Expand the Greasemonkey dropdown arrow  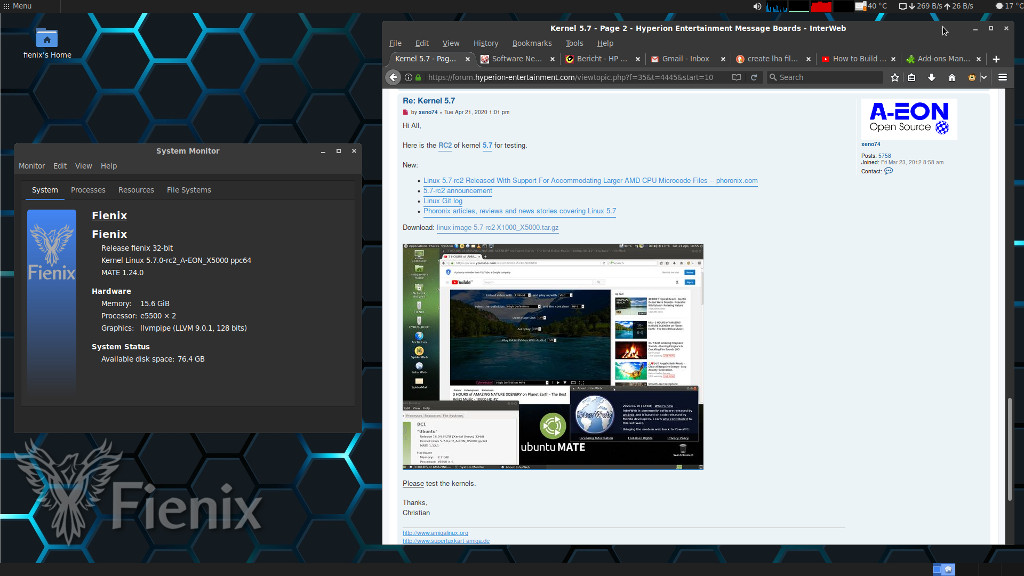coord(984,77)
